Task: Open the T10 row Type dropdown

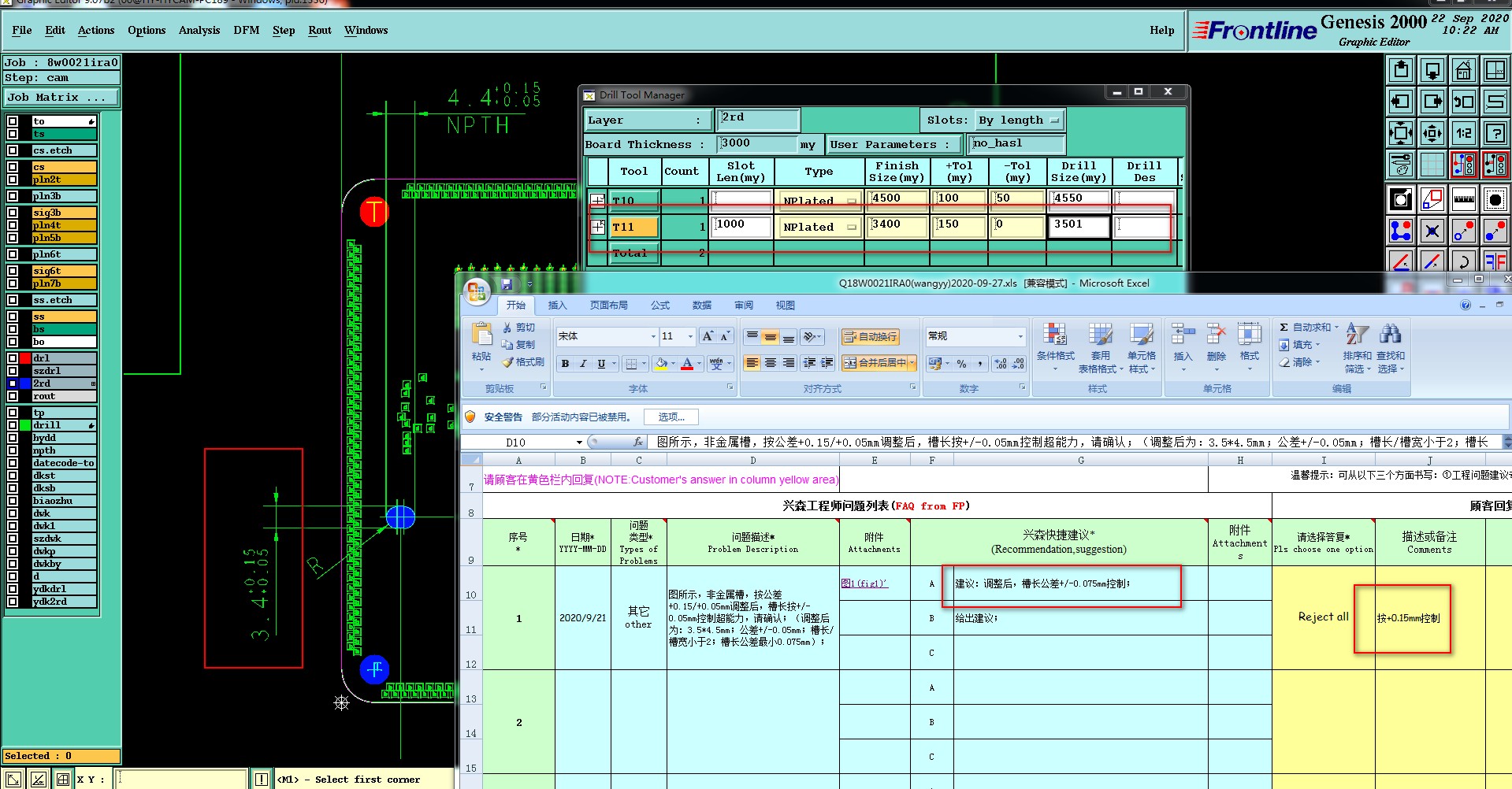Action: pos(819,200)
